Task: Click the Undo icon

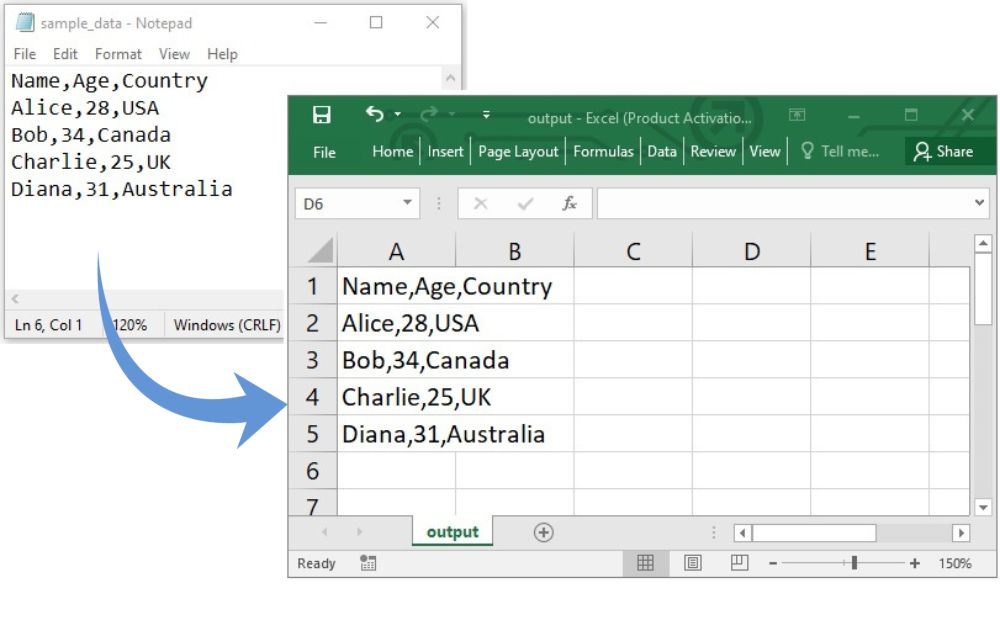Action: (375, 113)
